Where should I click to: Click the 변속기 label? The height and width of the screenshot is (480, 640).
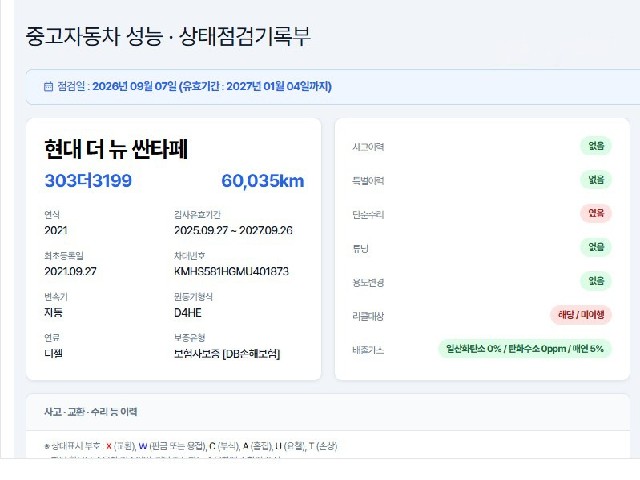point(56,296)
